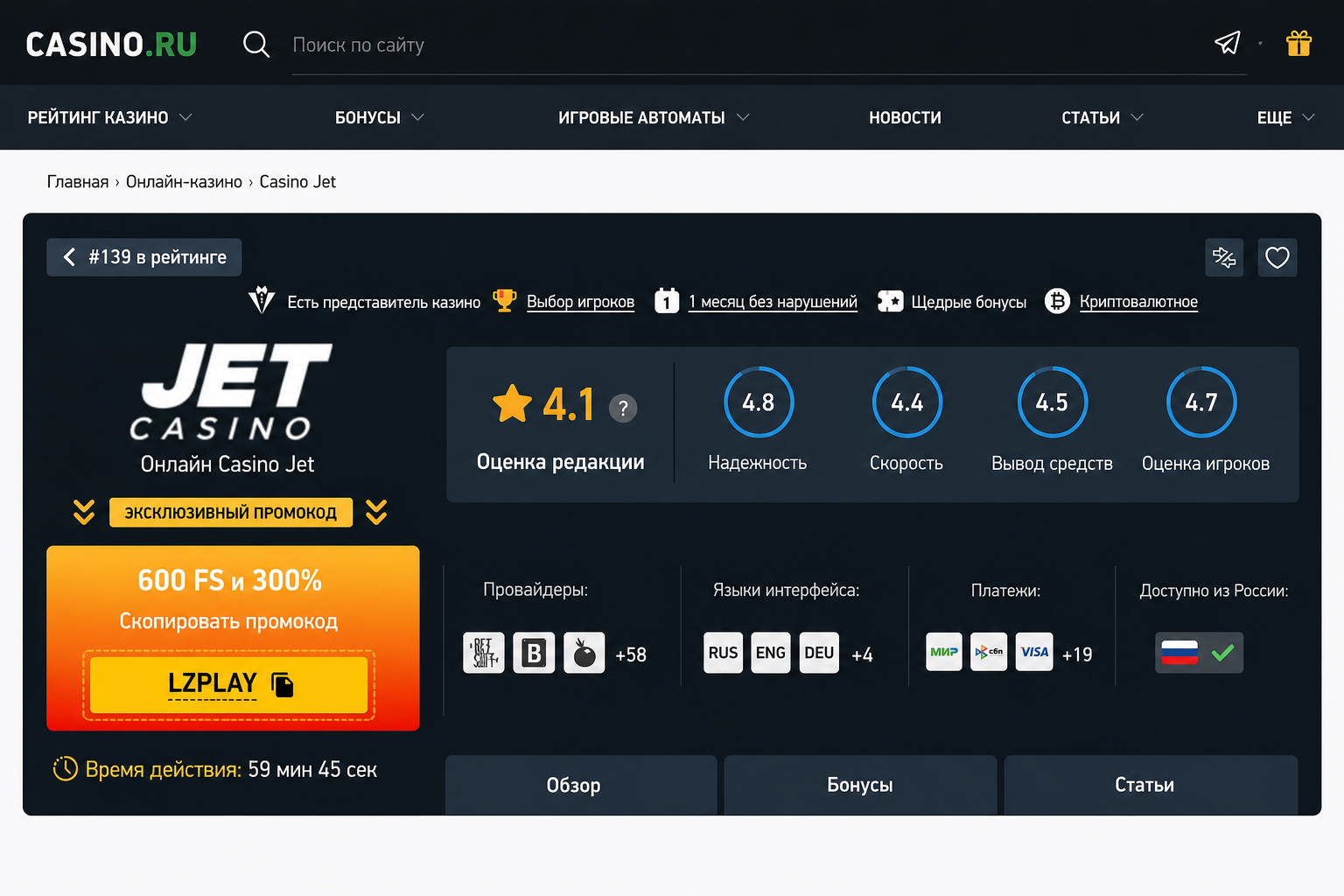The image size is (1344, 896).
Task: Click the Надежность 4.8 rating circle
Action: coord(759,402)
